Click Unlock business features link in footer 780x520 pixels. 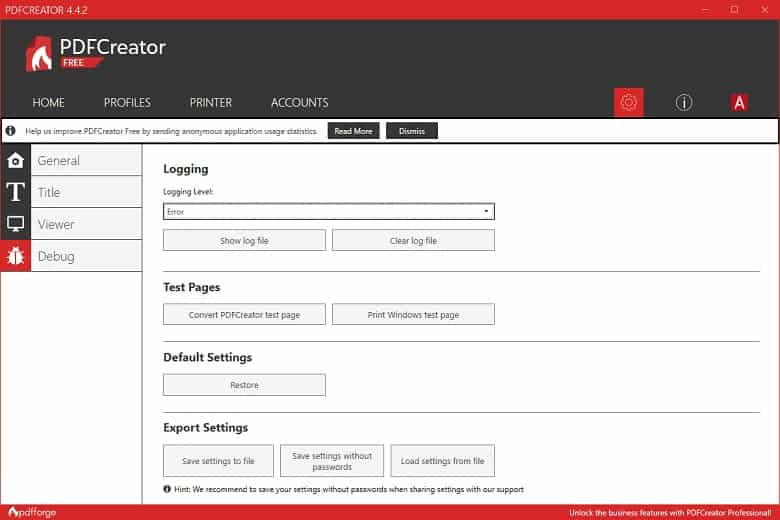[670, 513]
